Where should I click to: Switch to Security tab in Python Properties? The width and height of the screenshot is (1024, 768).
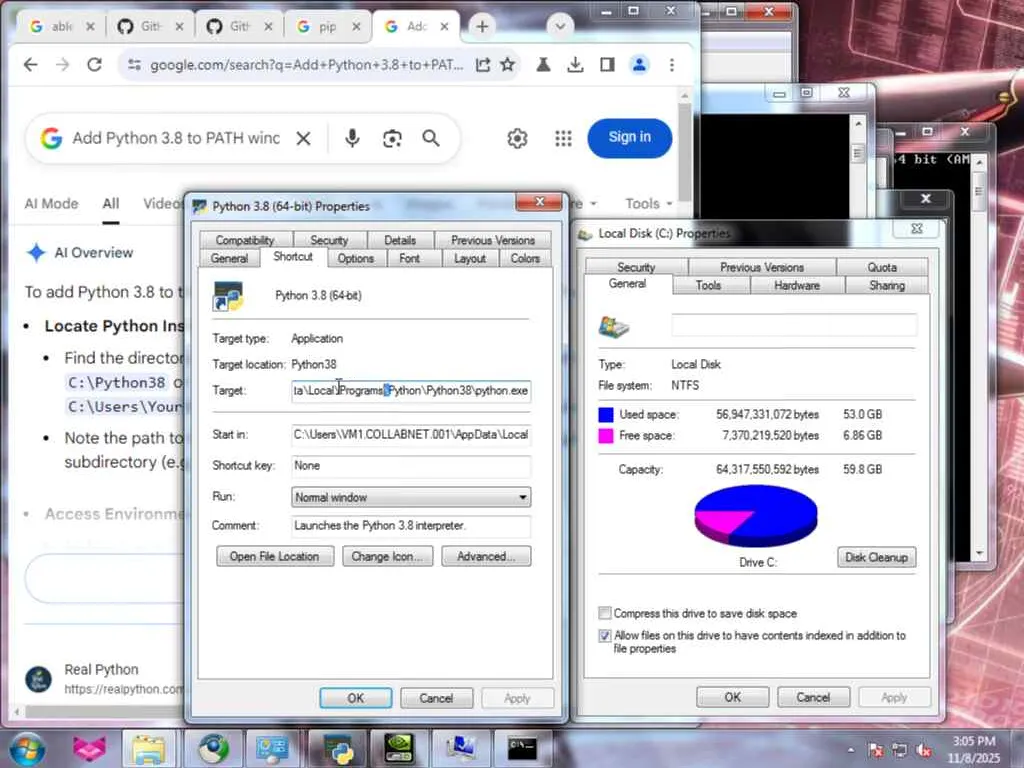(328, 240)
